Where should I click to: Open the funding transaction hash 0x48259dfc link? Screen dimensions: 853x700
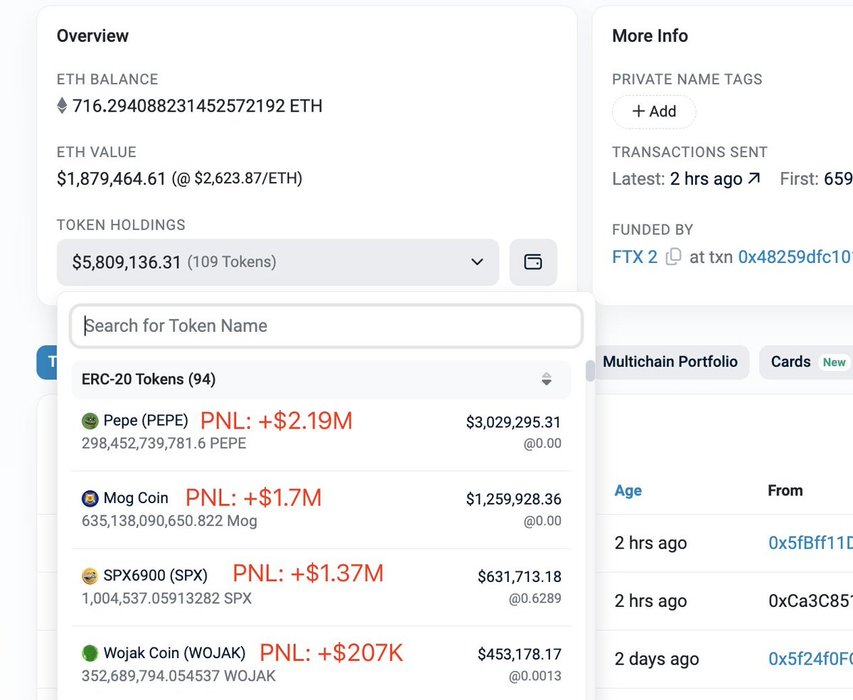[794, 257]
